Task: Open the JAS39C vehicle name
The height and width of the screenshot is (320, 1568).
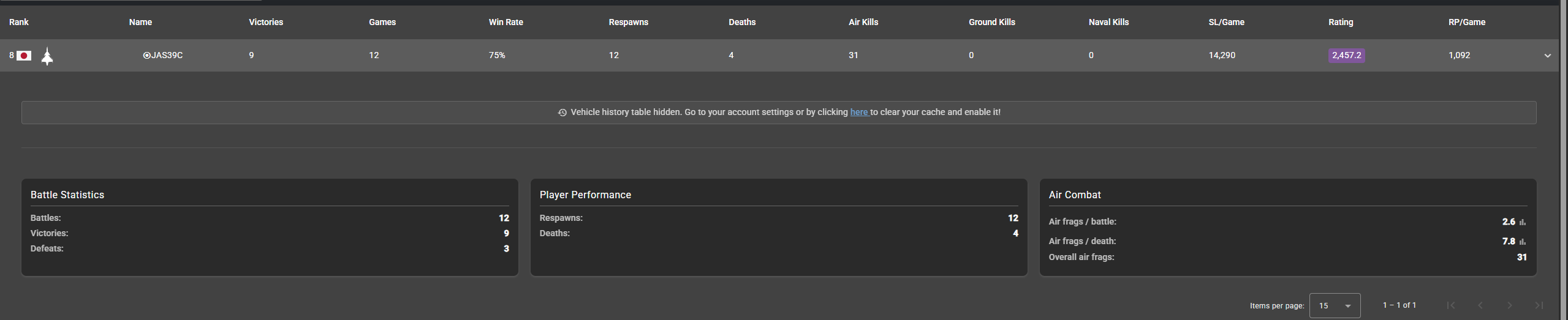Action: click(x=166, y=55)
